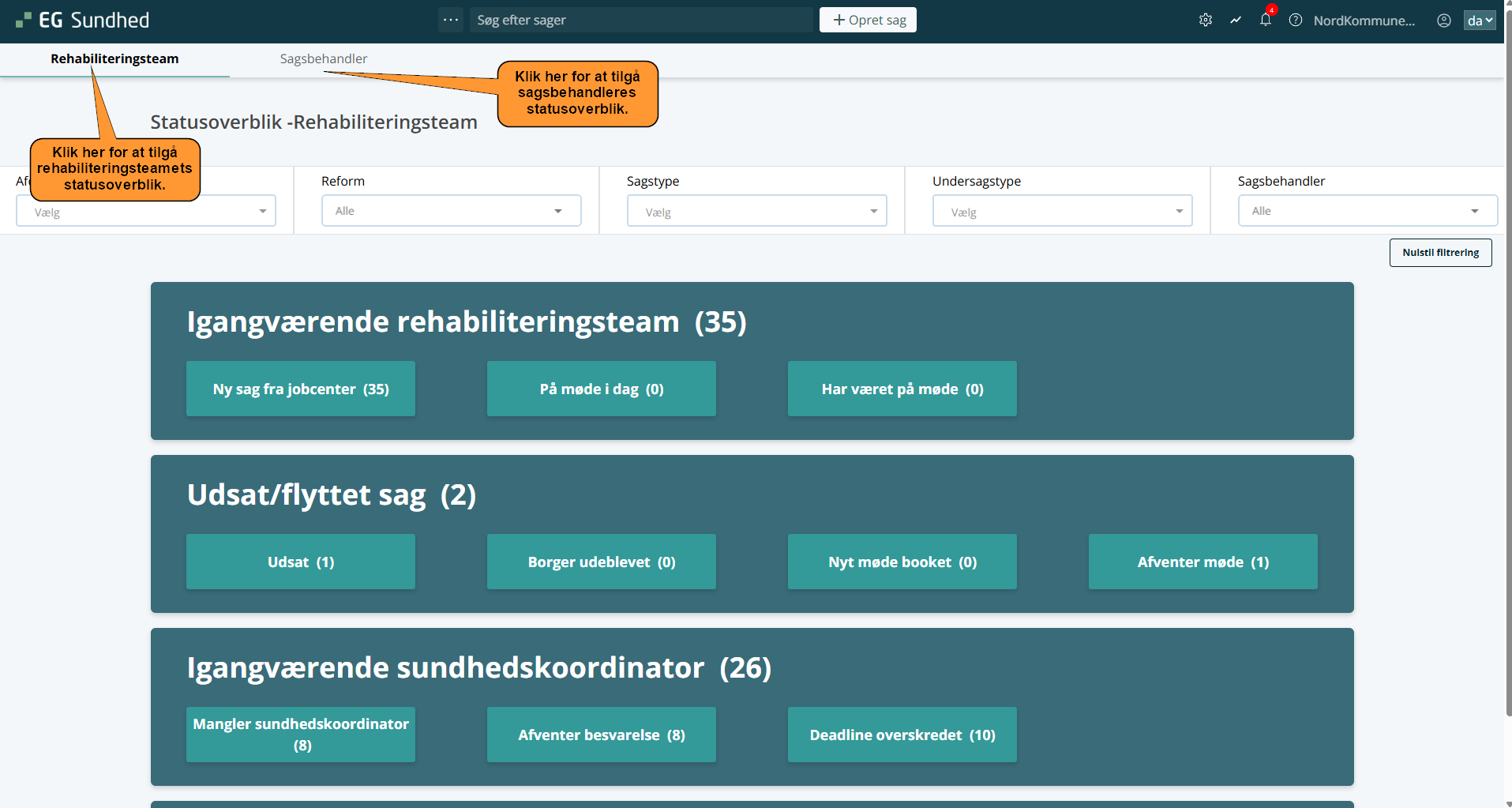
Task: Open Ny sag fra jobcenter (35)
Action: 301,389
